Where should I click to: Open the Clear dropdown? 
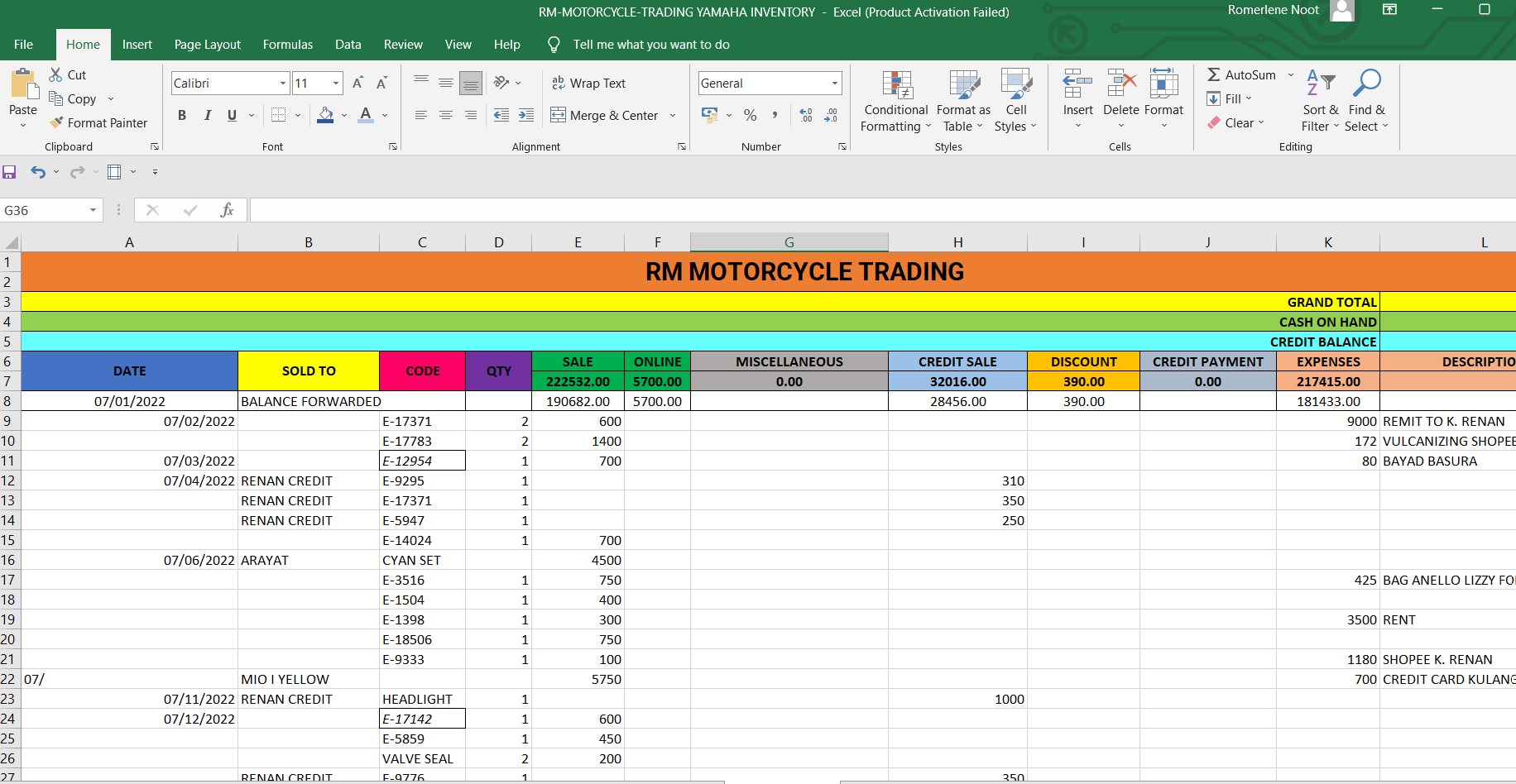tap(1235, 122)
